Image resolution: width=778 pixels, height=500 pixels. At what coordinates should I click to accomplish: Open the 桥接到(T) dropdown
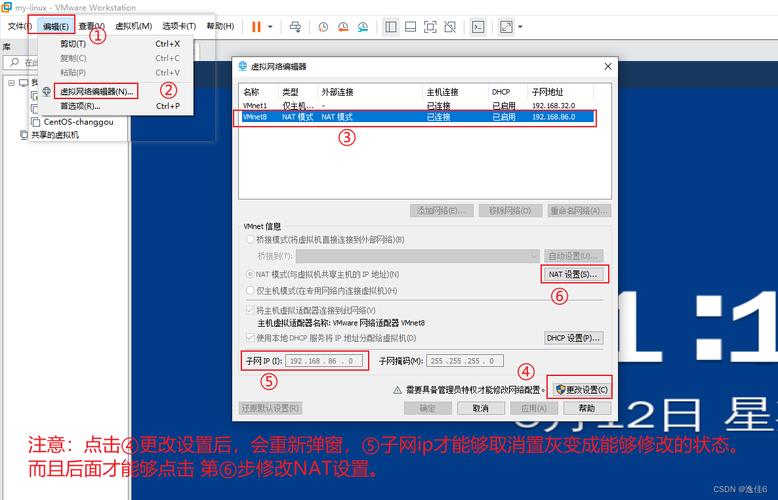(418, 256)
